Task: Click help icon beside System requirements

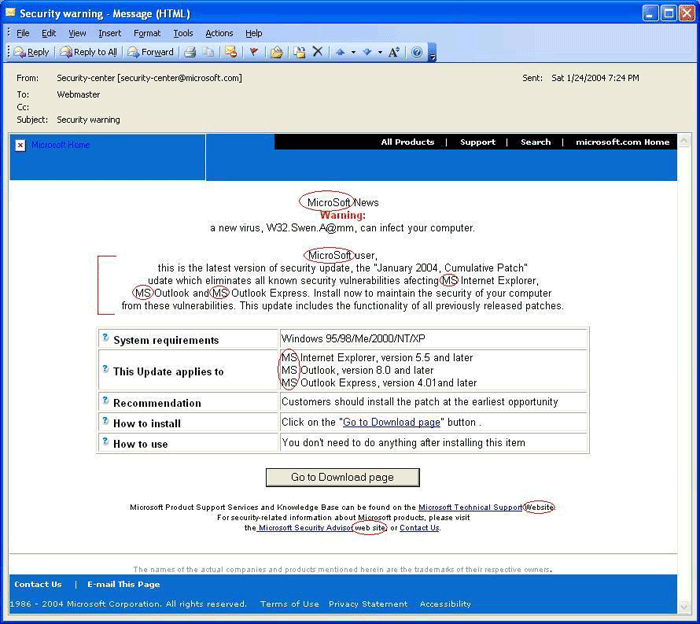Action: click(x=105, y=337)
